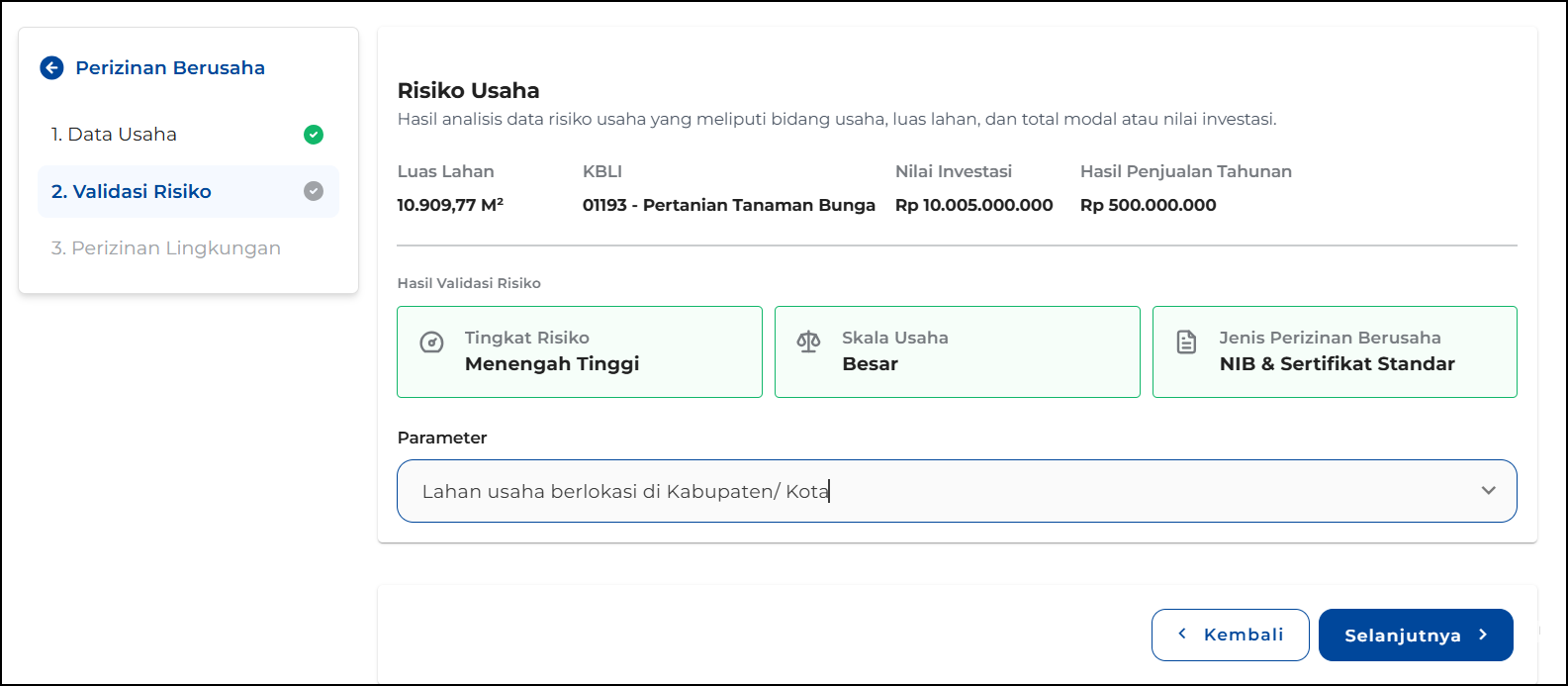Image resolution: width=1568 pixels, height=686 pixels.
Task: Click the Perizinan Berusaha heading link
Action: click(170, 67)
